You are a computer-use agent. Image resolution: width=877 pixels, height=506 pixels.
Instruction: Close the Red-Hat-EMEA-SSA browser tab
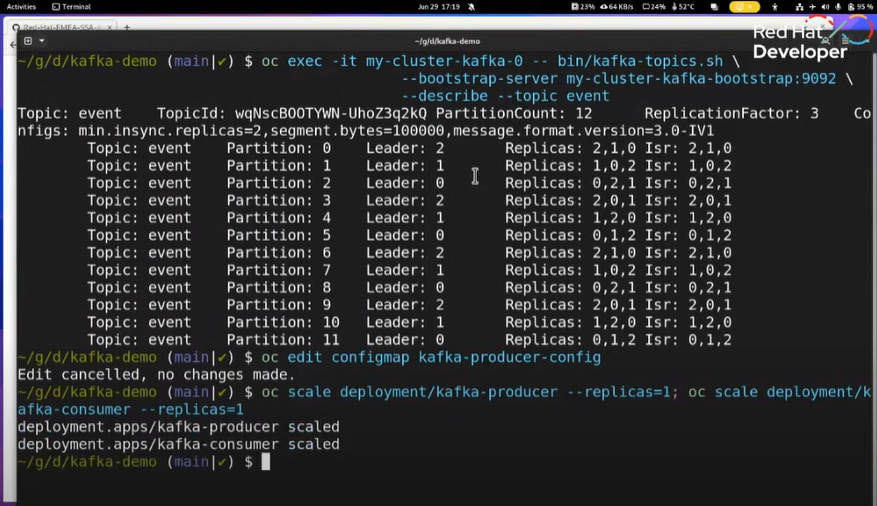(x=110, y=27)
